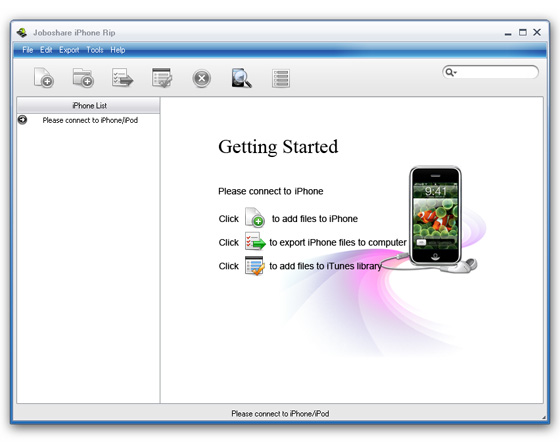Click the Add File toolbar icon
Screen dimensions: 560x444
click(44, 78)
